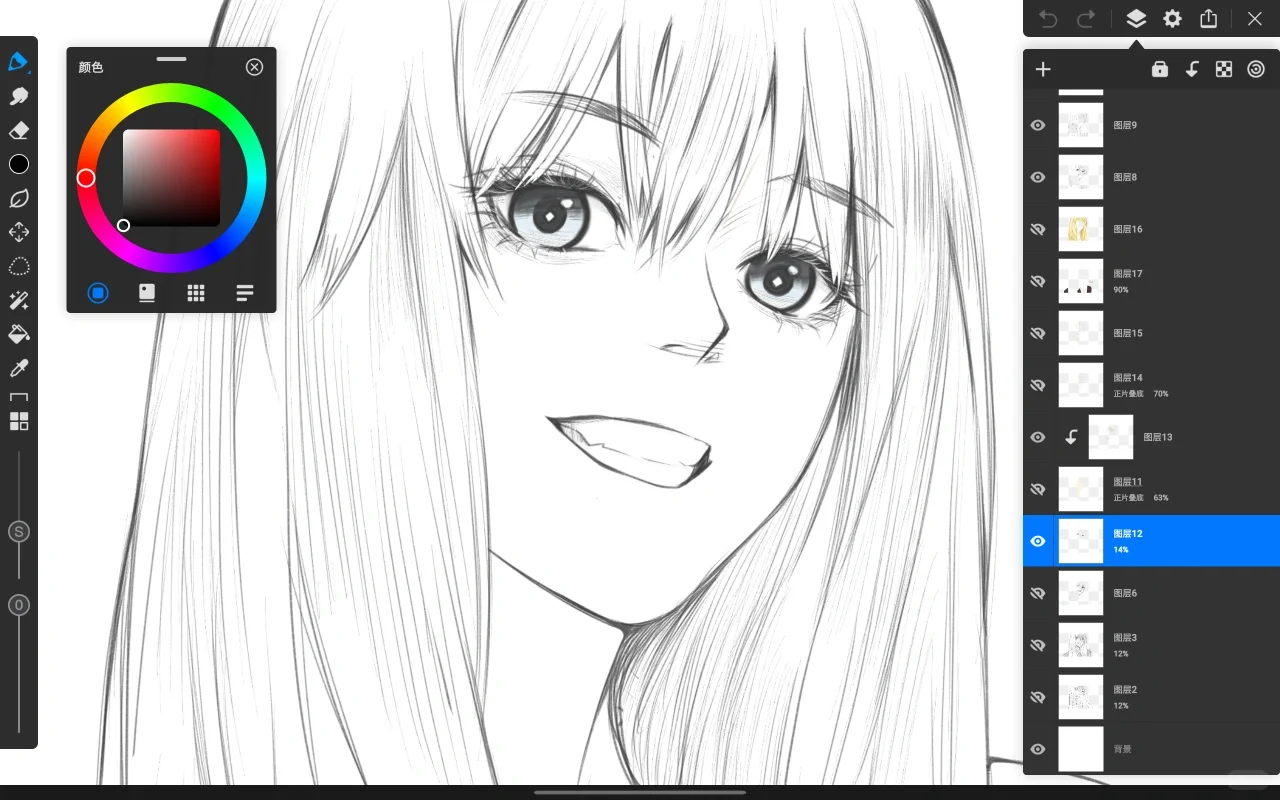Click the opacity slider handle below size
Screen dimensions: 1280x800
pos(18,605)
